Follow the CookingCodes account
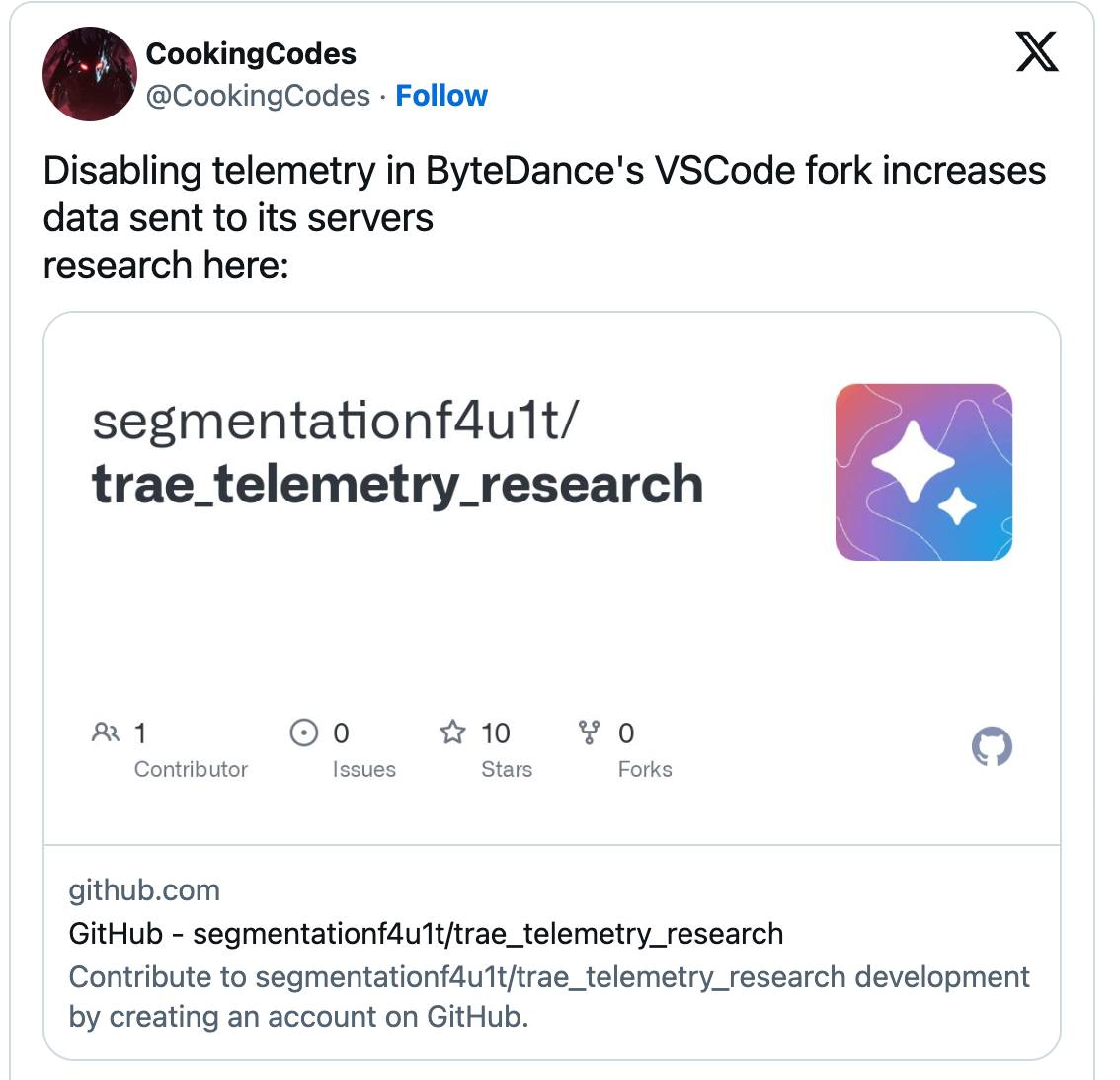 click(x=441, y=95)
